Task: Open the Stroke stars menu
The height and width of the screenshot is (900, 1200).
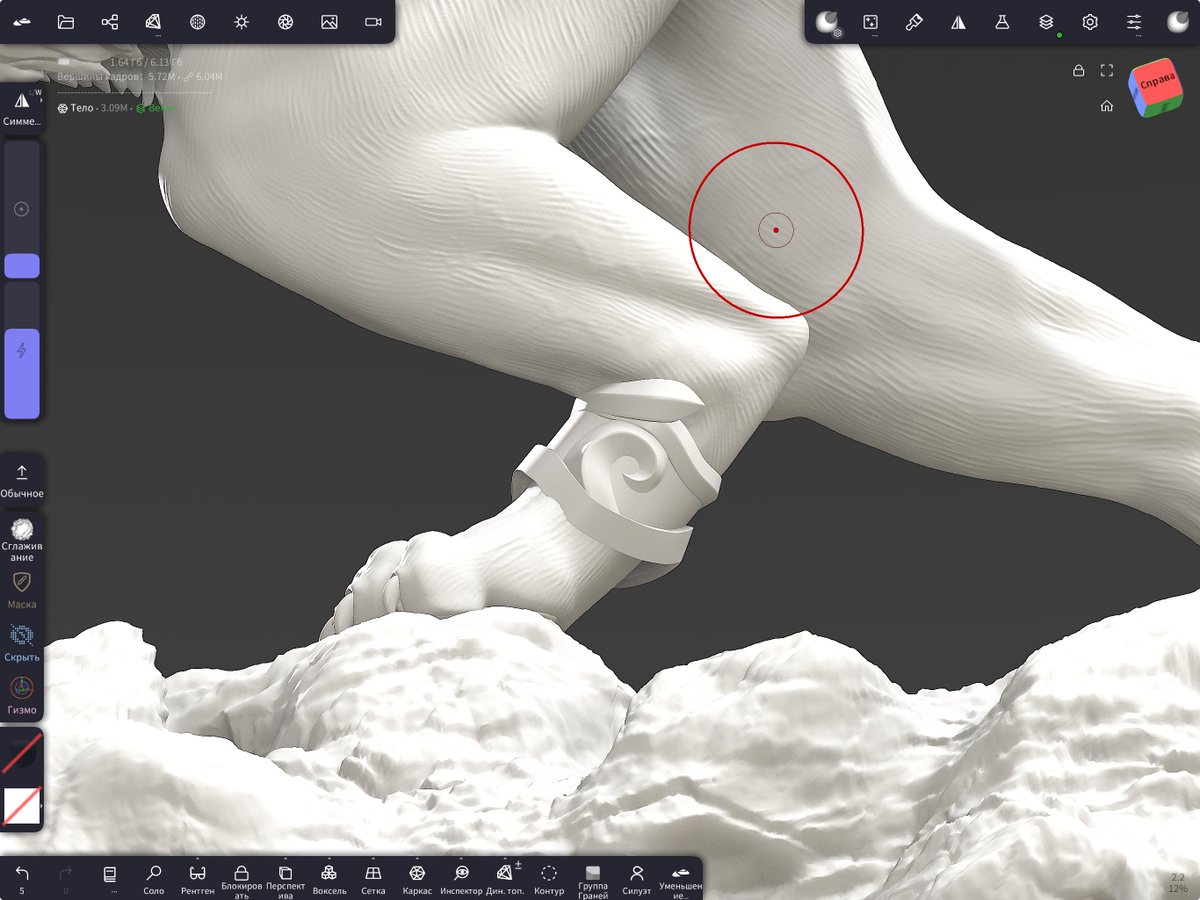Action: point(871,21)
